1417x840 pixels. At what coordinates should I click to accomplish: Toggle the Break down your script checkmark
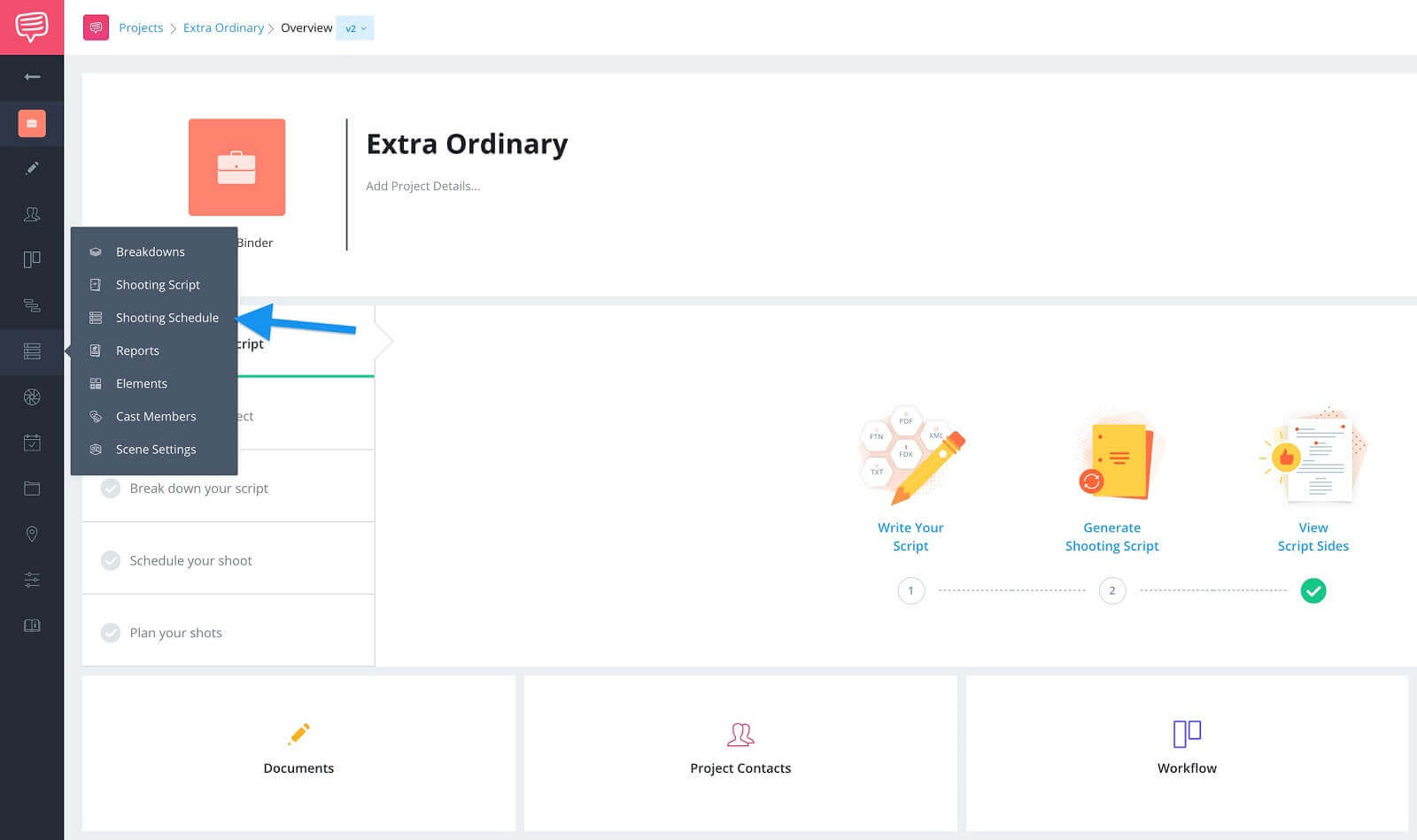coord(111,489)
